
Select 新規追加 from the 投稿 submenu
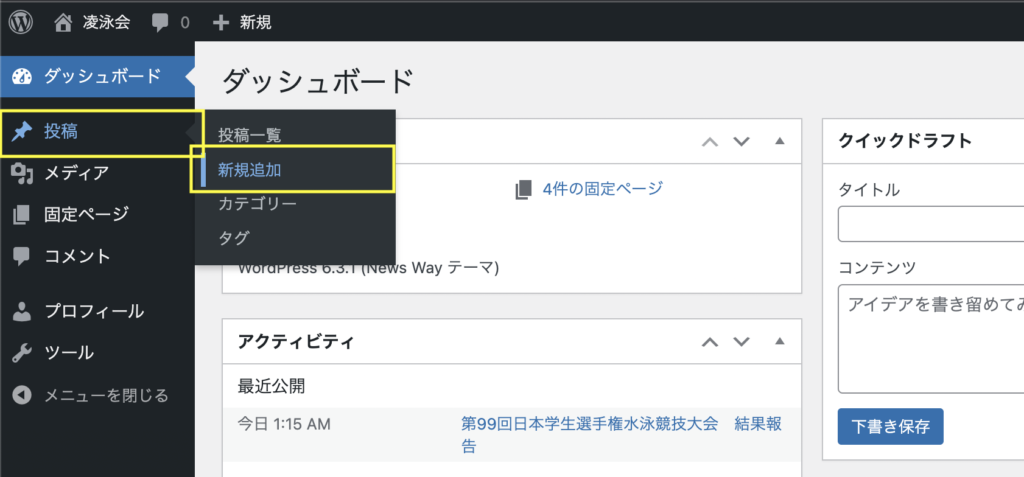point(250,169)
